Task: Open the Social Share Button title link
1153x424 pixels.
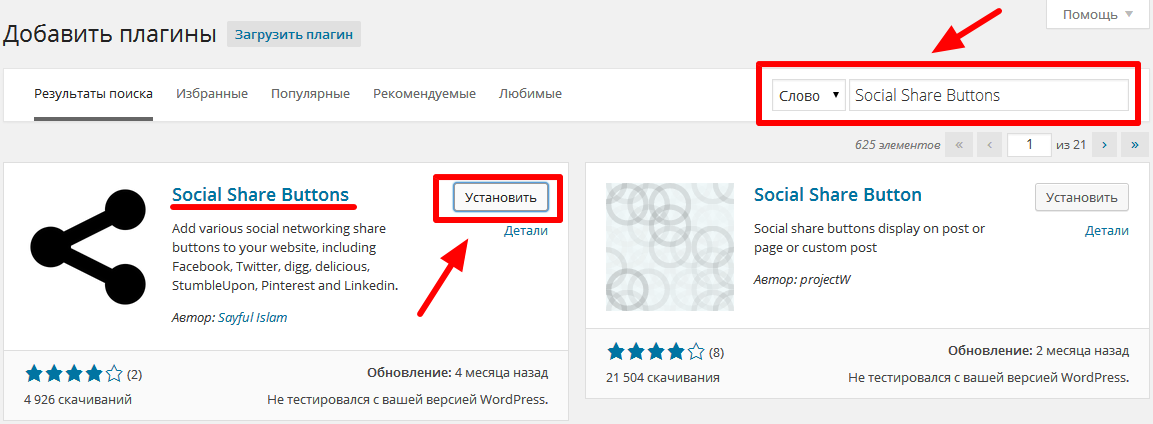Action: (838, 195)
